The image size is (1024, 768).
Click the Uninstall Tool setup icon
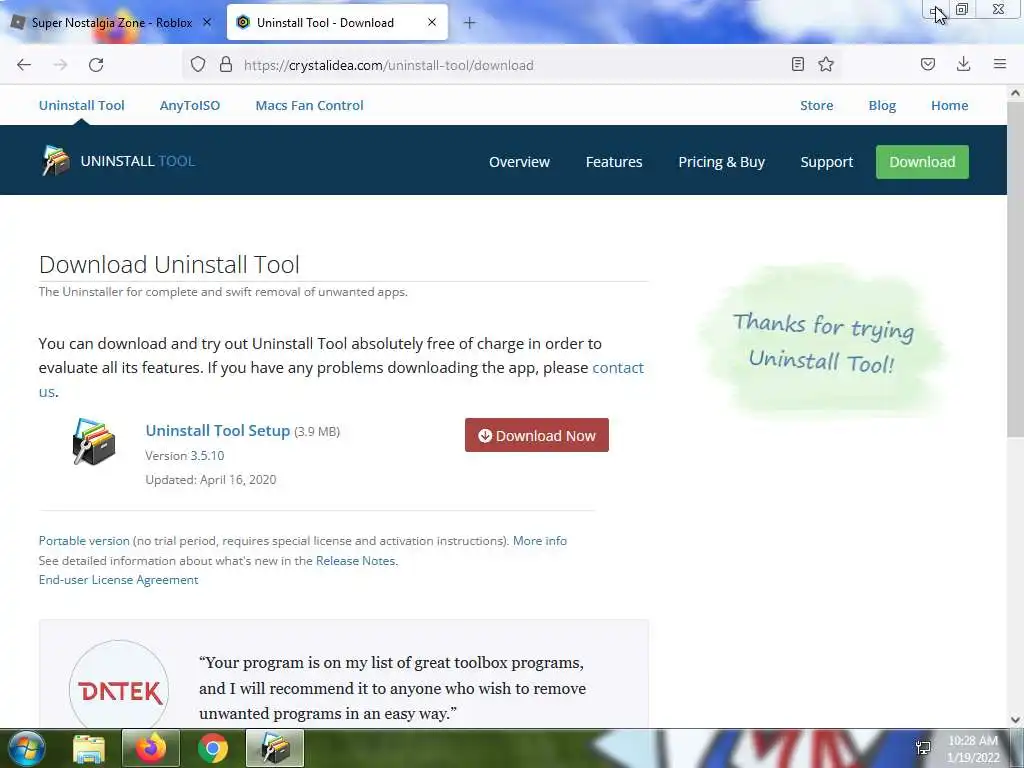pyautogui.click(x=93, y=442)
